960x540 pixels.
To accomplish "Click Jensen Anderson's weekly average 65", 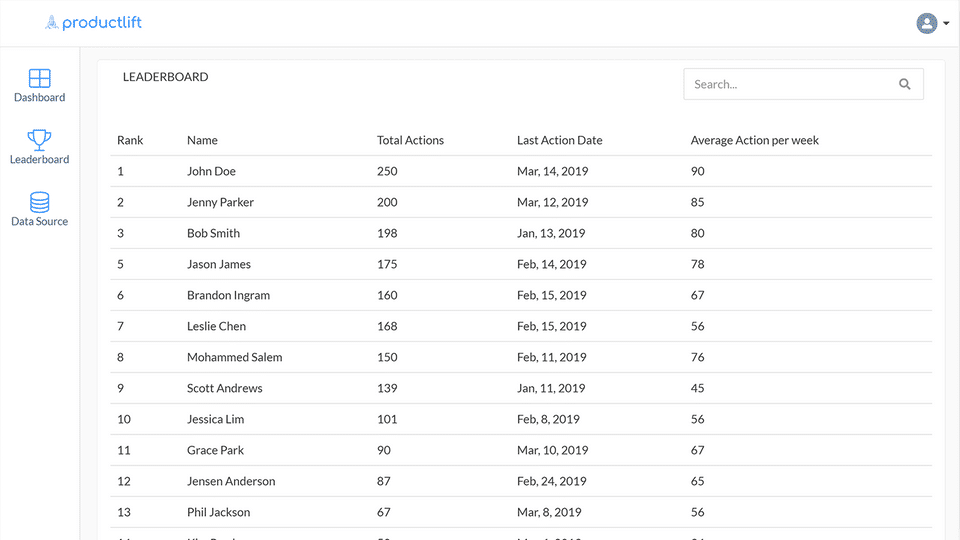I will coord(697,481).
